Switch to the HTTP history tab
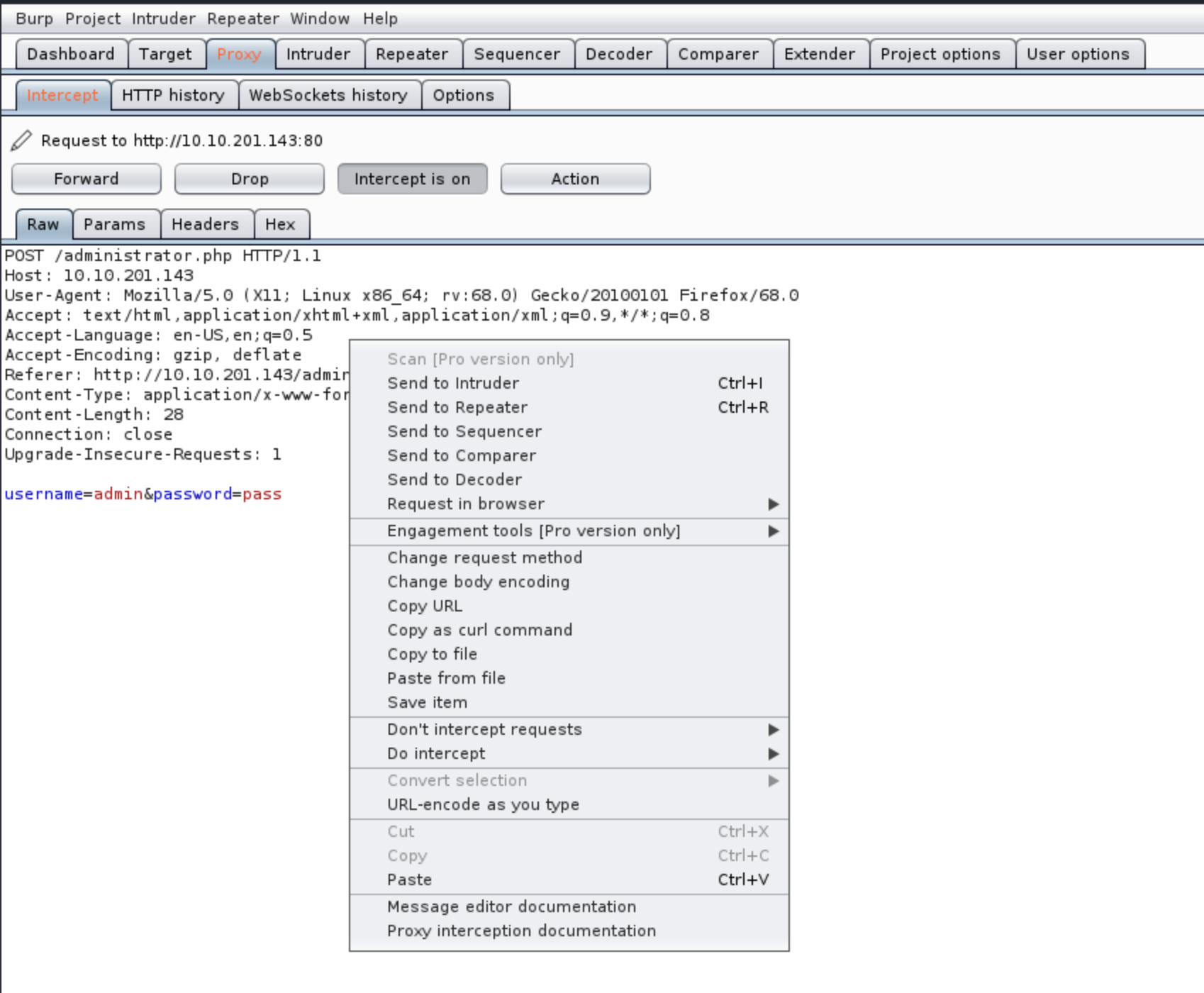 173,95
